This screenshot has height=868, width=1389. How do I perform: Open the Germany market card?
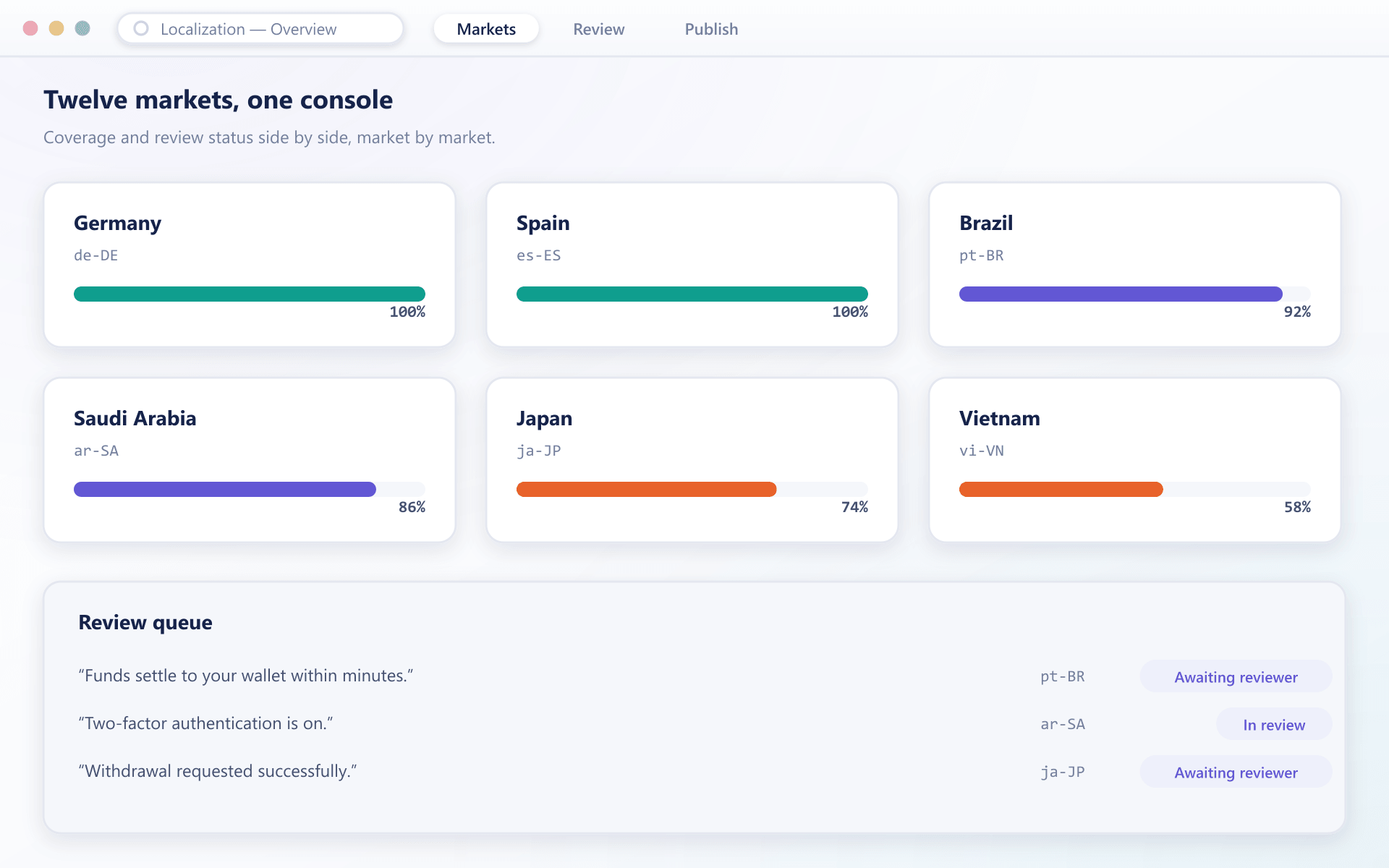[x=250, y=264]
